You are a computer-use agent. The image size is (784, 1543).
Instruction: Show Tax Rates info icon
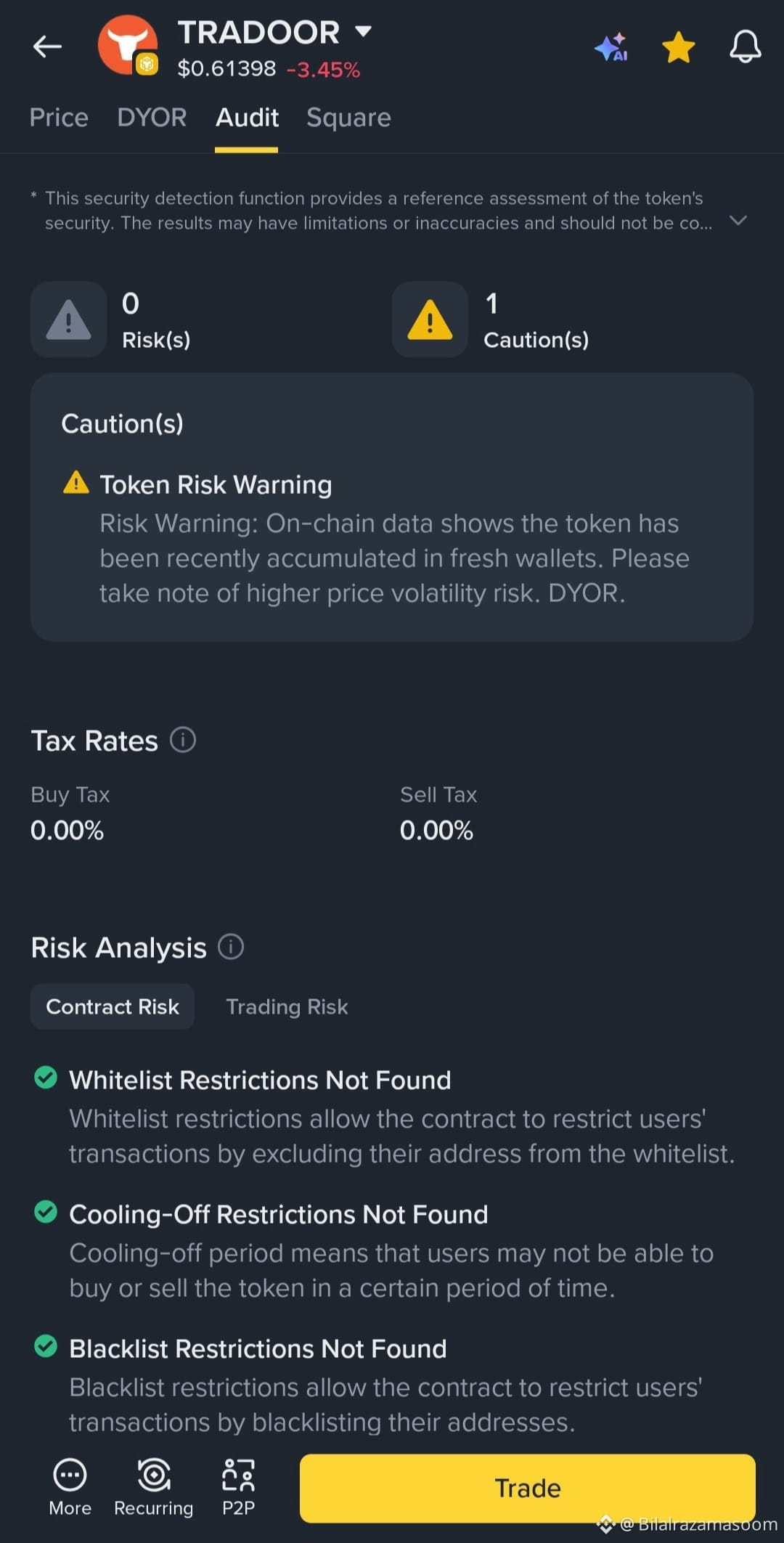tap(183, 740)
